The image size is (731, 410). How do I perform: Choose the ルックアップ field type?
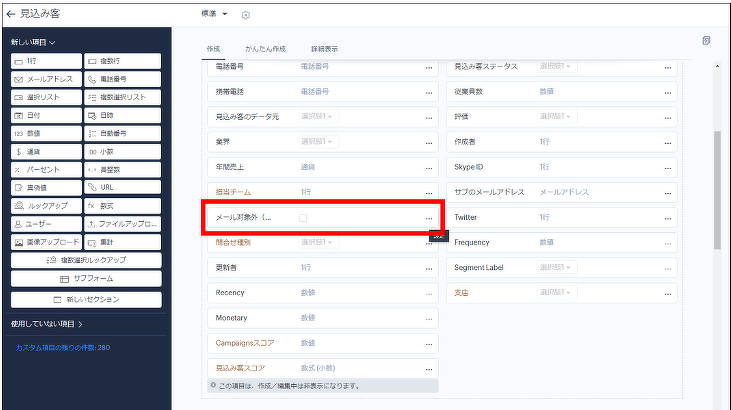click(48, 206)
